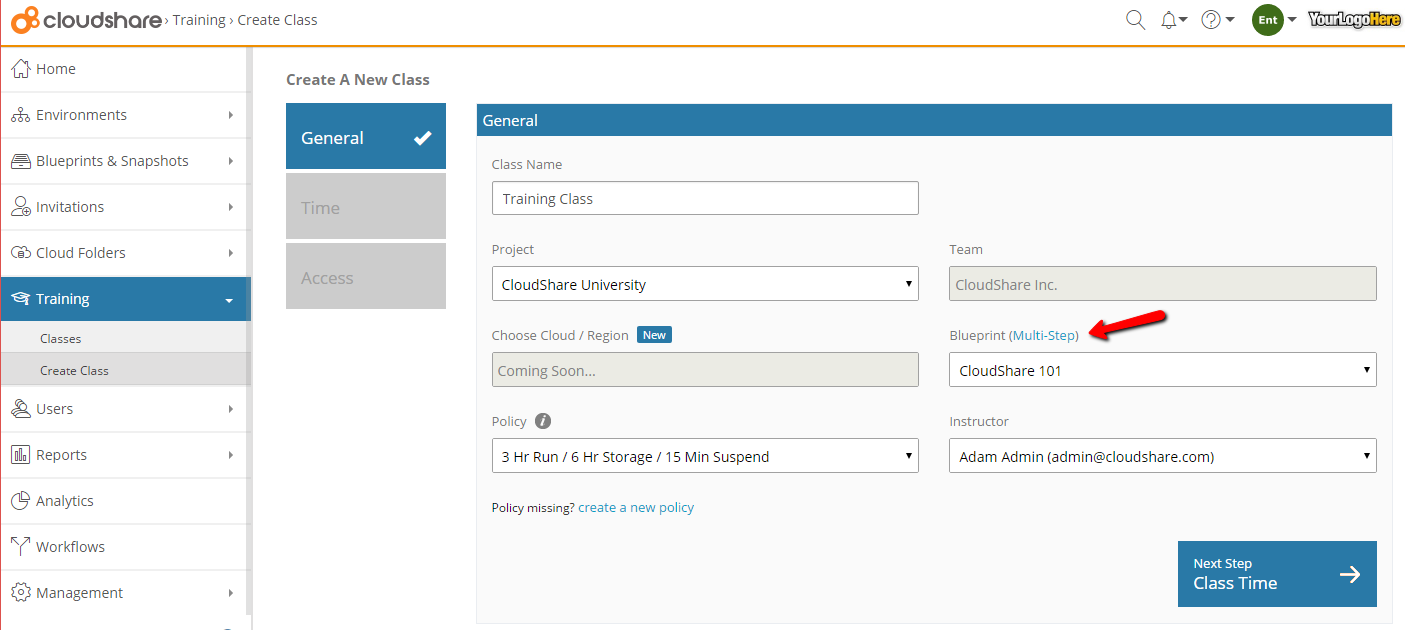The width and height of the screenshot is (1405, 630).
Task: Click the Create A New Class heading
Action: (x=358, y=79)
